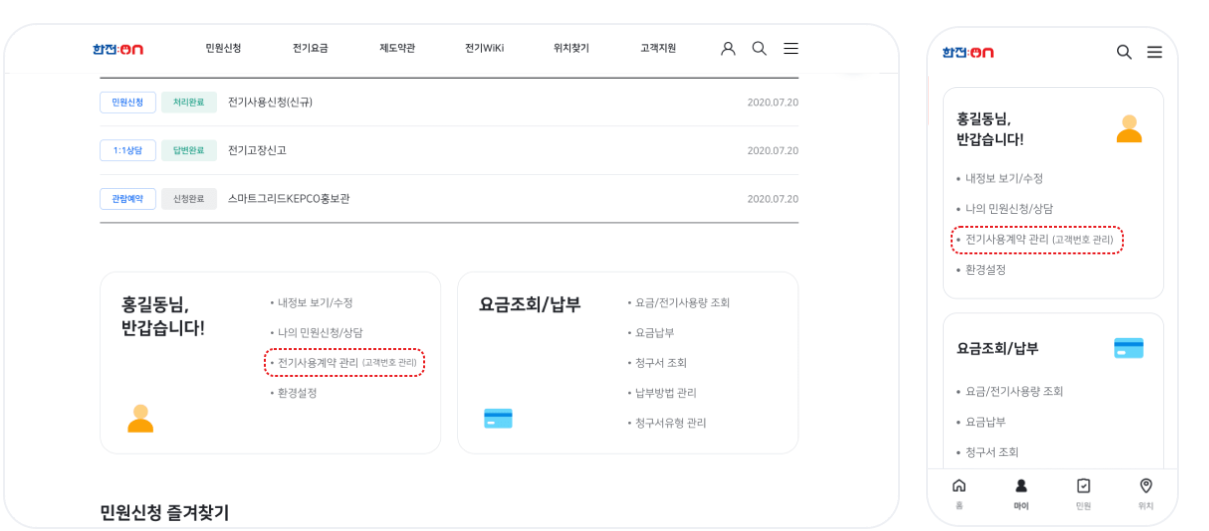
Task: Select 마이 tab in mobile bottom bar
Action: pos(1021,494)
